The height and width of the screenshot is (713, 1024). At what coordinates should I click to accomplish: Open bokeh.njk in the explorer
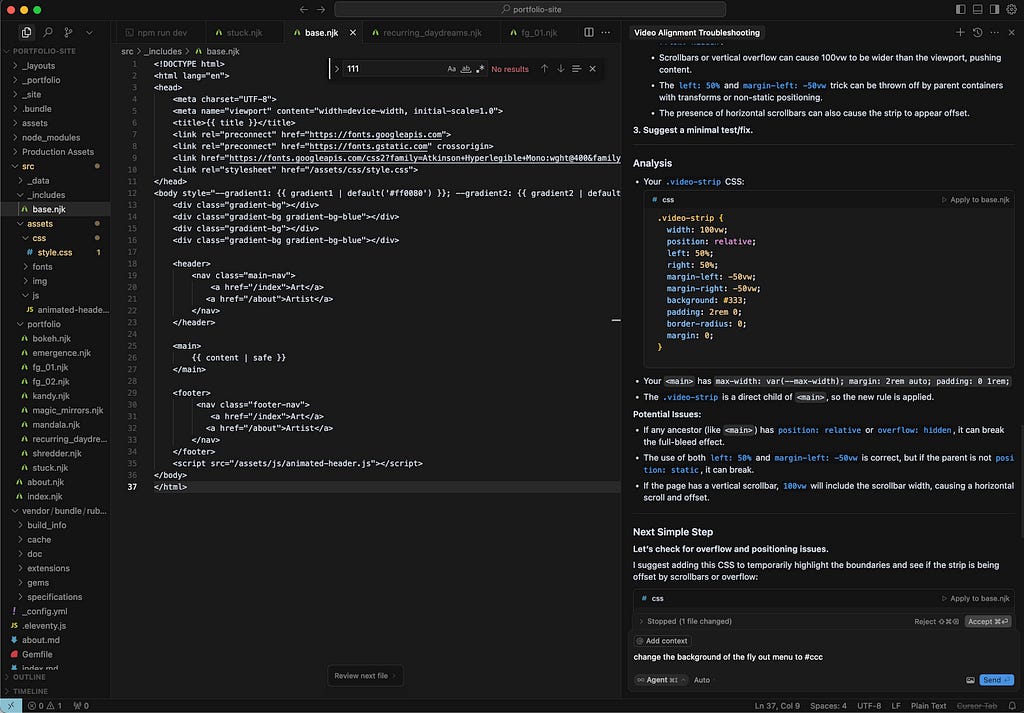pyautogui.click(x=55, y=338)
